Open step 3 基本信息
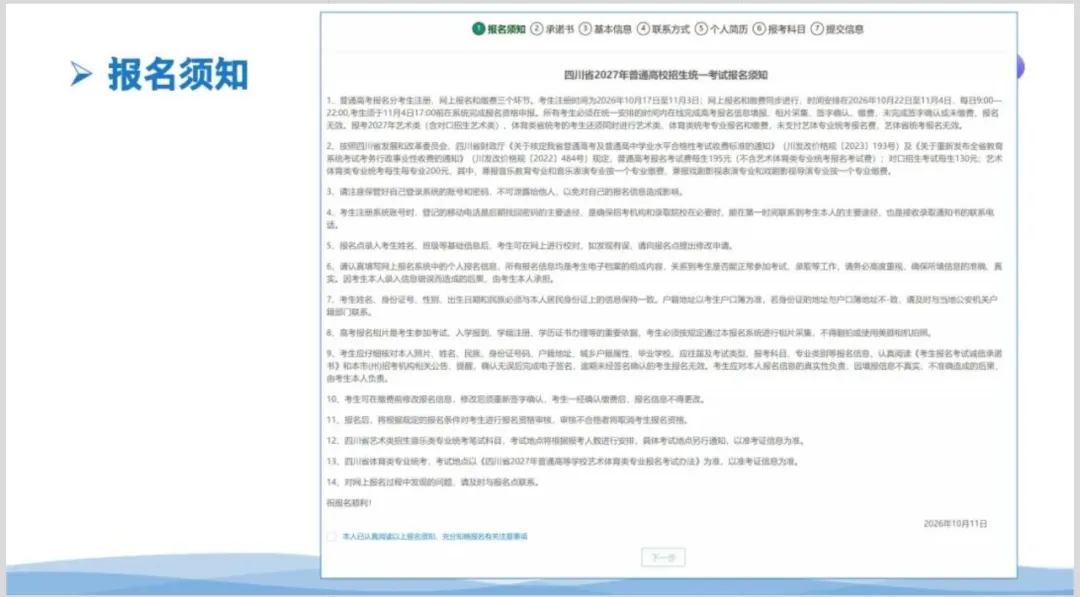This screenshot has width=1080, height=597. pos(605,29)
